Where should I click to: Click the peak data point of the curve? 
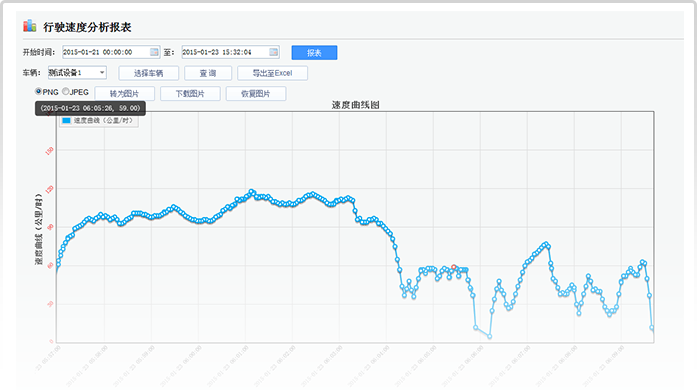pos(251,191)
